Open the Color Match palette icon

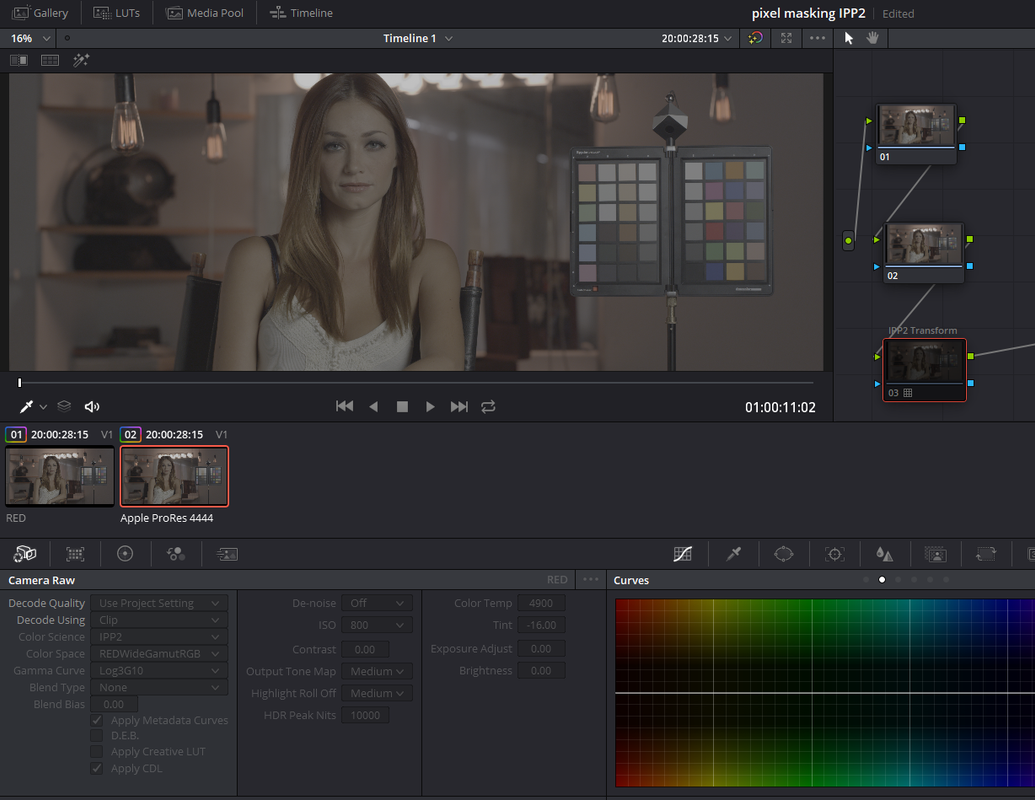[x=75, y=554]
